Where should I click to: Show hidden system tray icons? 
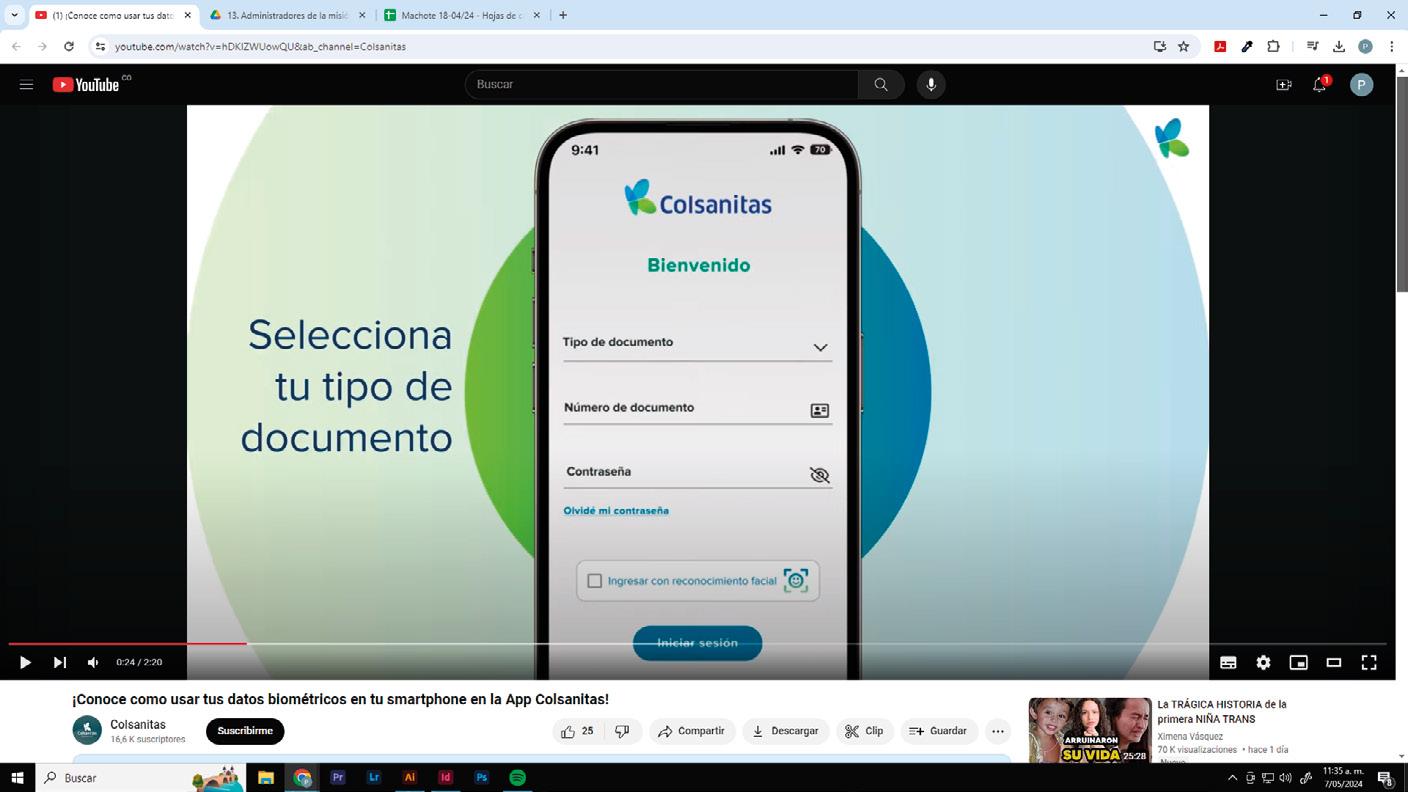coord(1232,778)
